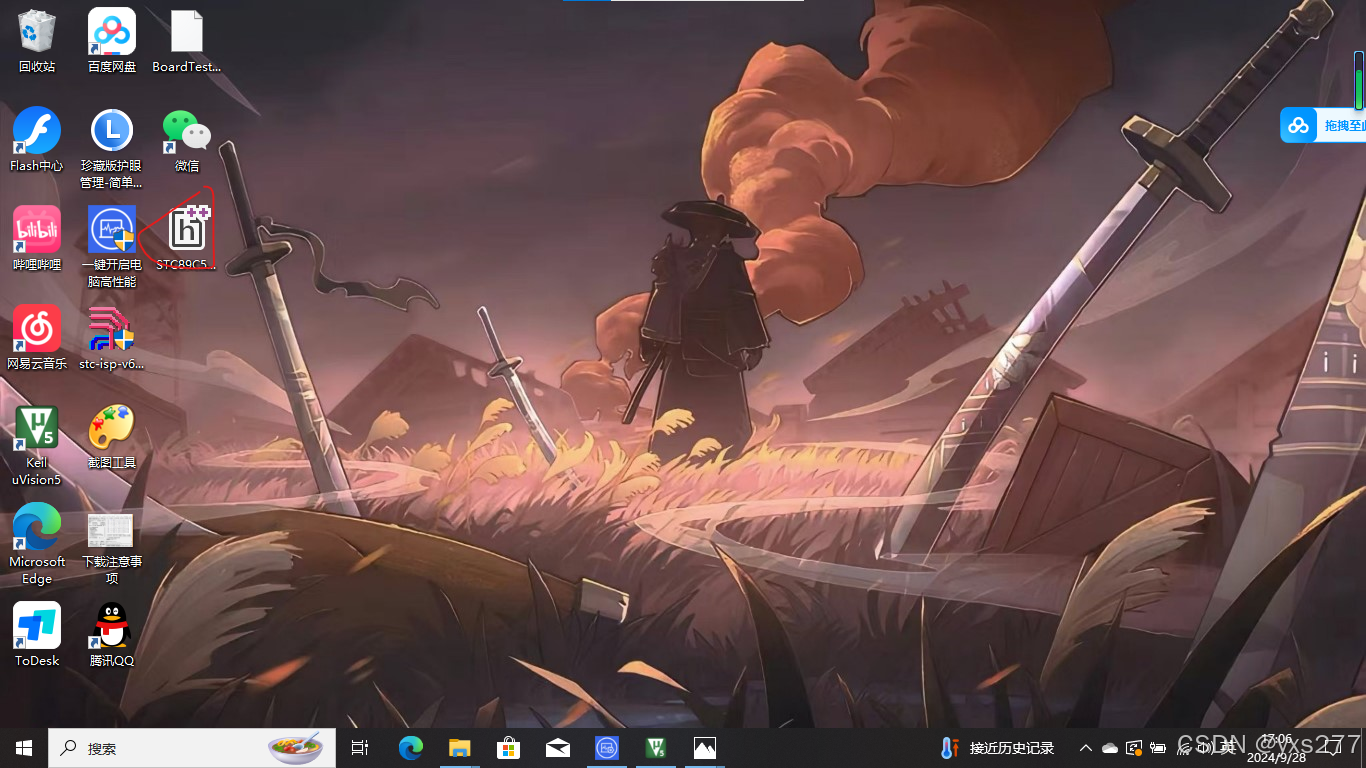Switch to the blue screenshot app on taskbar
The height and width of the screenshot is (768, 1366).
coord(607,748)
